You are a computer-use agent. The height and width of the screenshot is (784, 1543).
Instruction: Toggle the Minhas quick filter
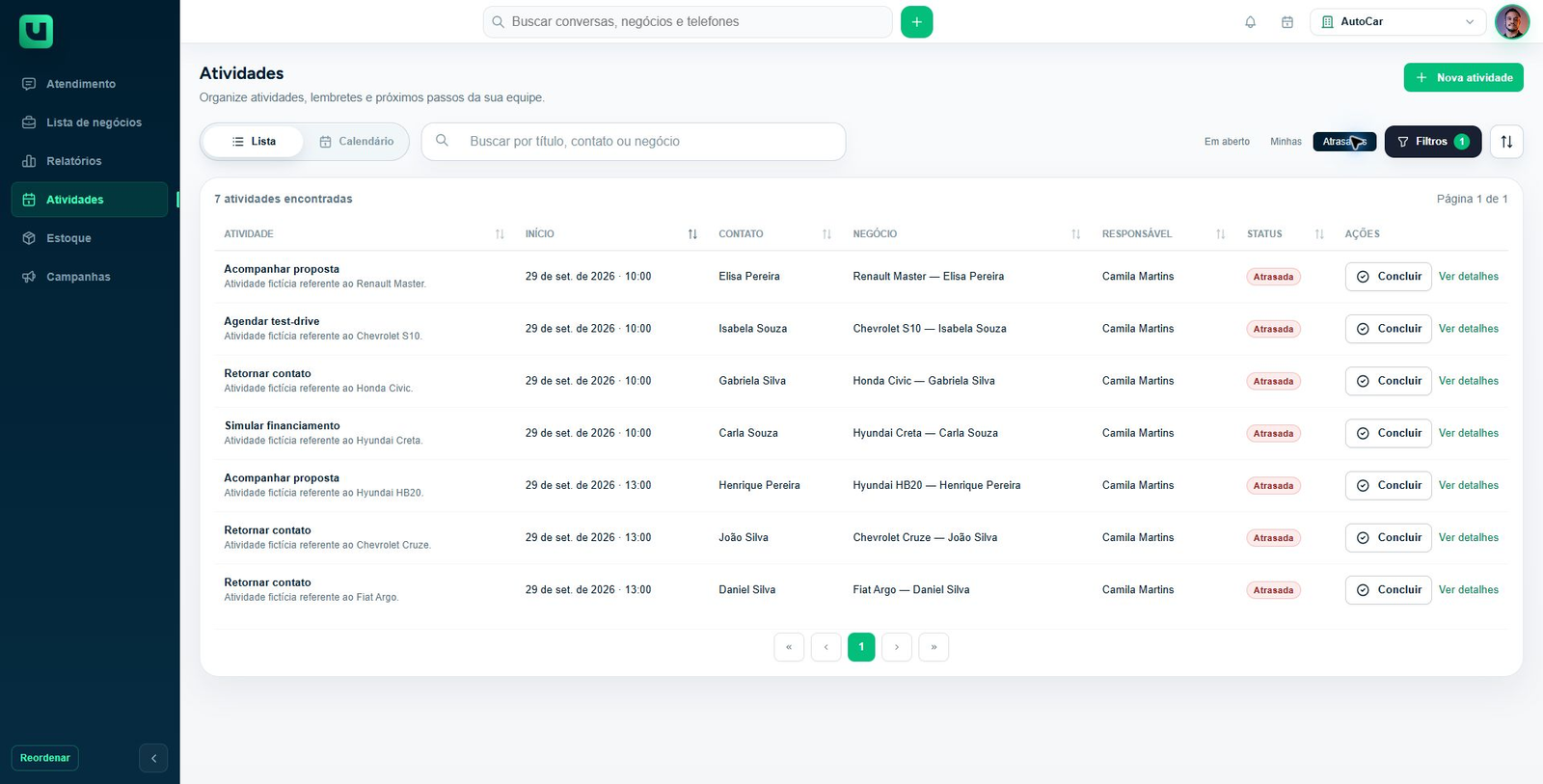coord(1286,142)
